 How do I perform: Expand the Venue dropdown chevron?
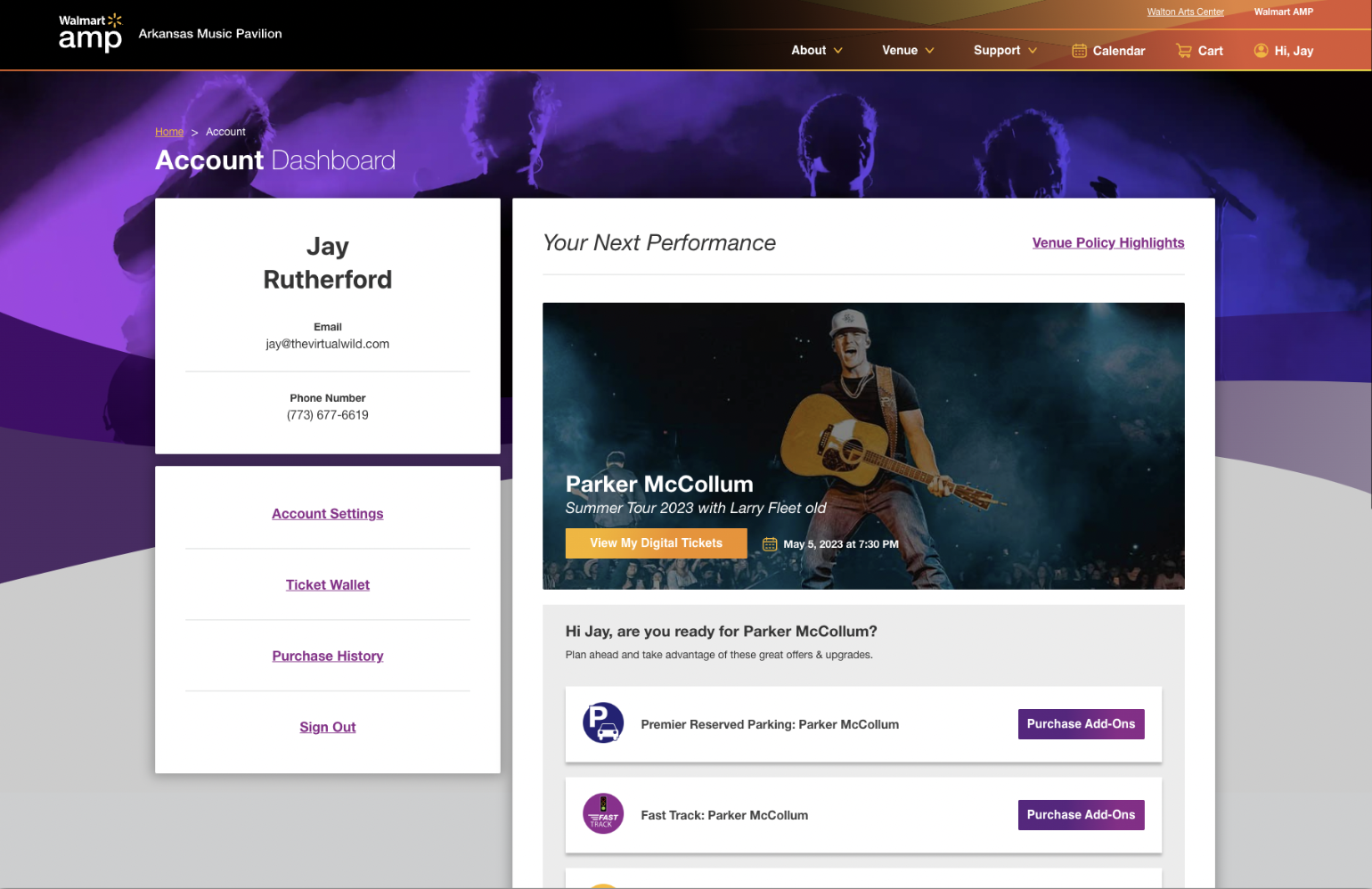(929, 51)
